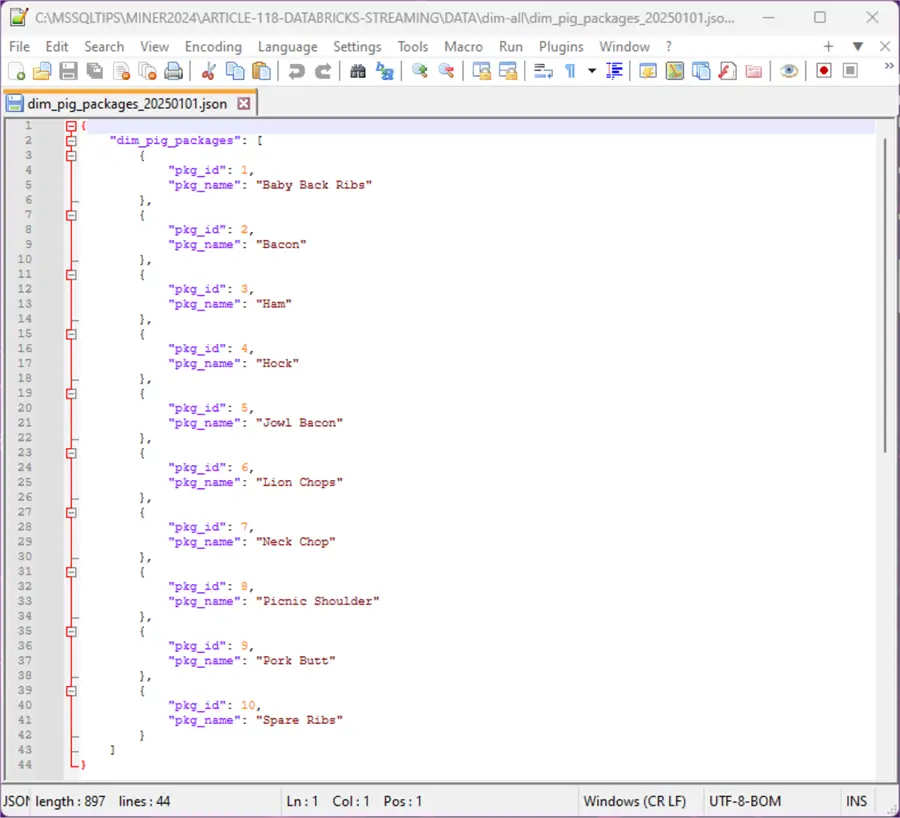The height and width of the screenshot is (818, 900).
Task: Paste using the clipboard icon
Action: (x=261, y=71)
